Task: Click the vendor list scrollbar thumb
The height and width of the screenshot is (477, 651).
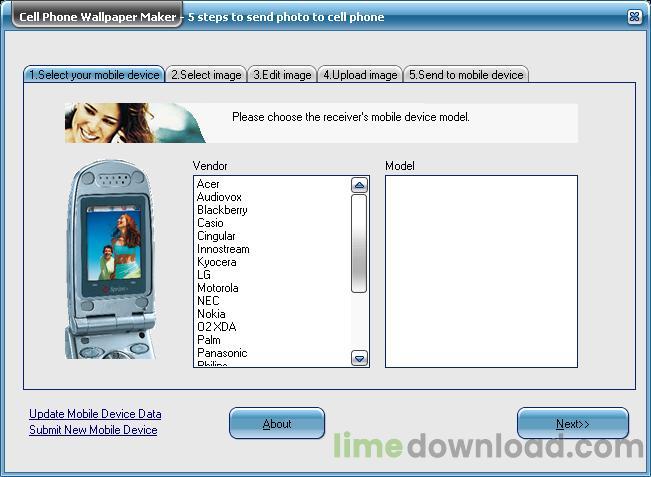Action: tap(359, 243)
